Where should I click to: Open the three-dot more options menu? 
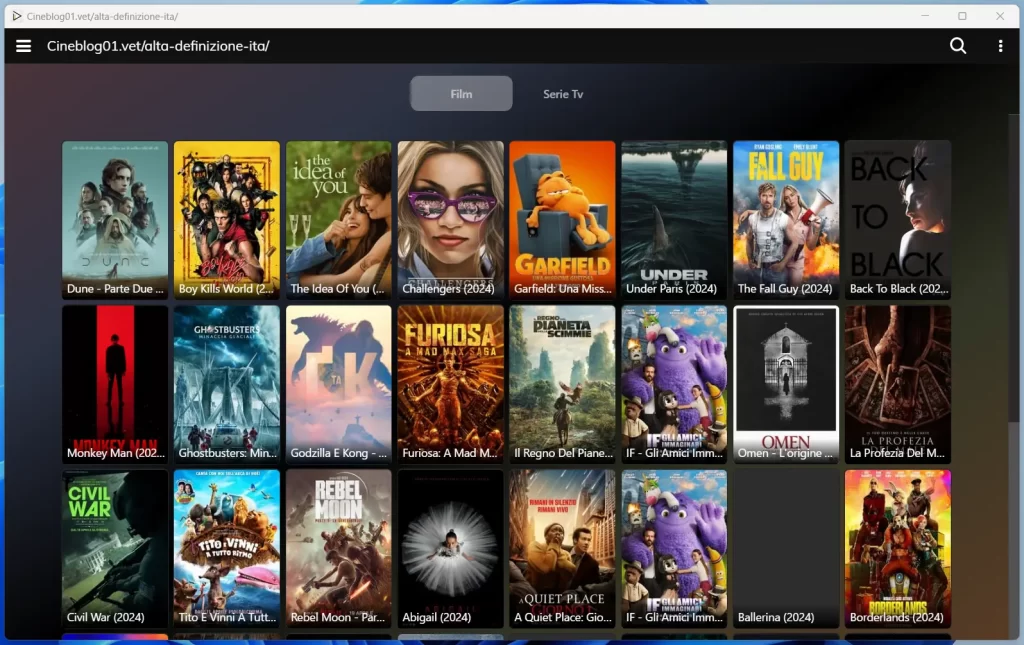pos(1000,46)
